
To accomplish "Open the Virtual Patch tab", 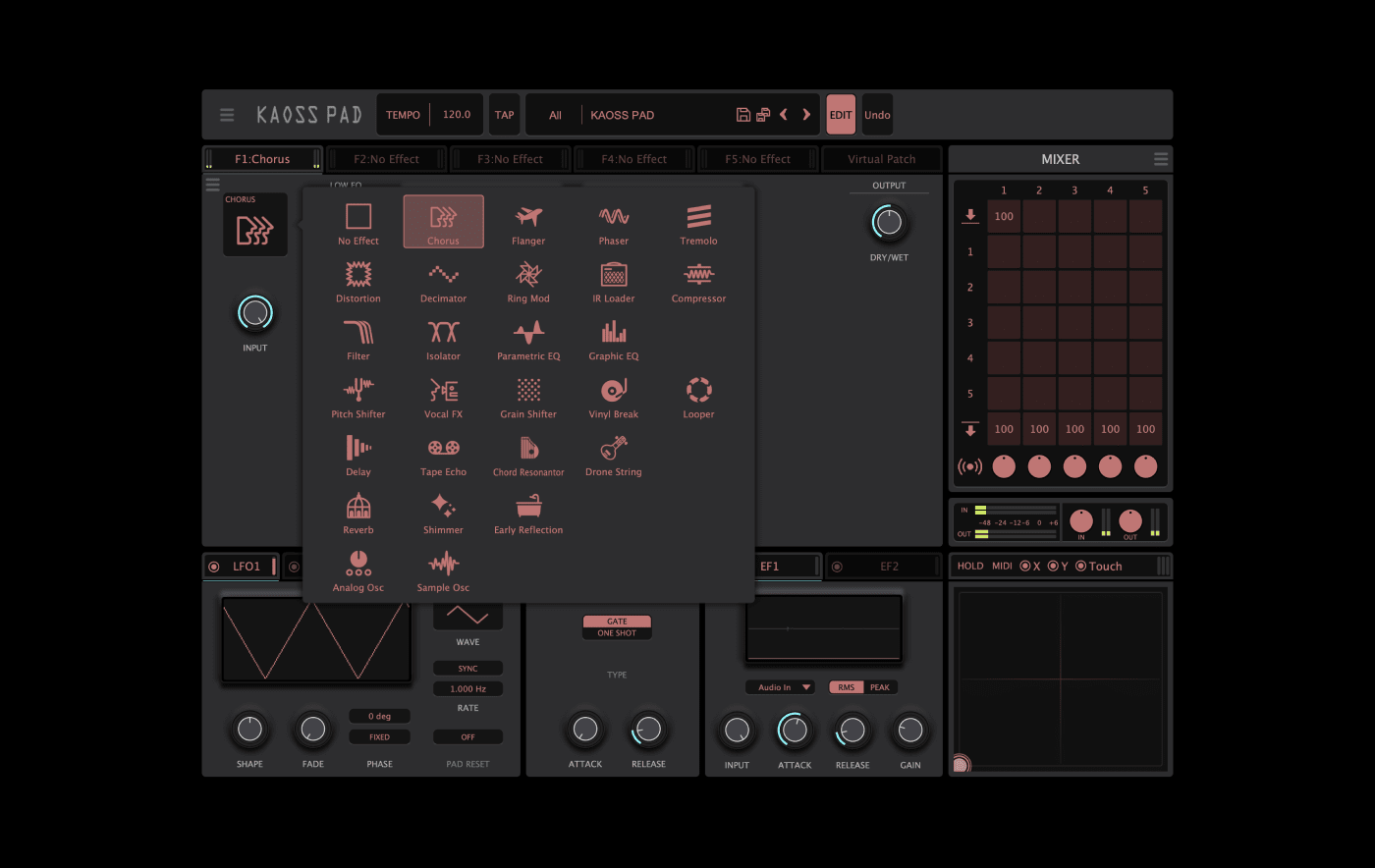I will (x=881, y=159).
